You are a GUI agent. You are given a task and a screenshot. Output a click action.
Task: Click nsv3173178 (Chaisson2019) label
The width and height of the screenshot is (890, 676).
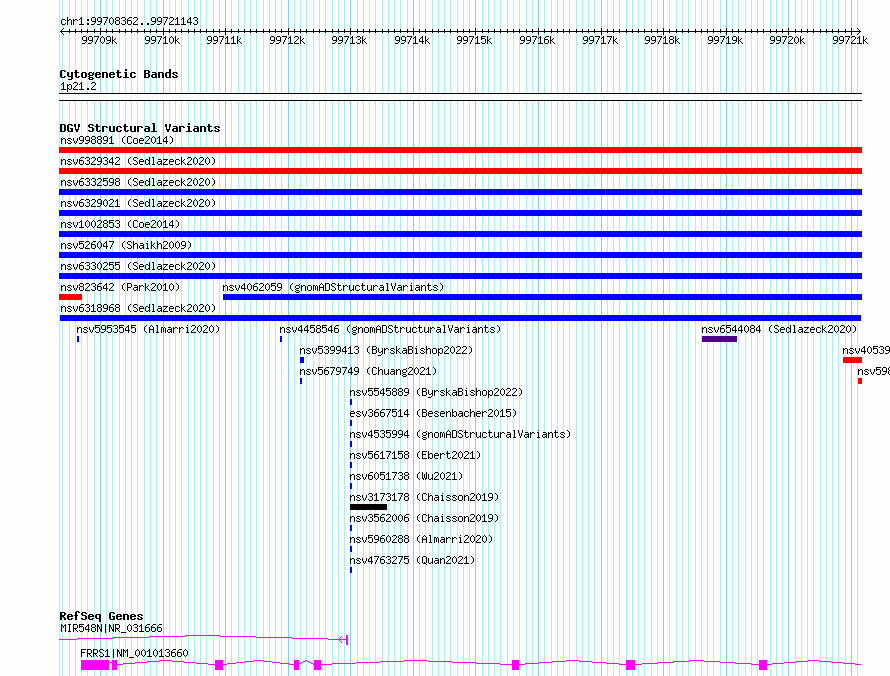pos(424,497)
